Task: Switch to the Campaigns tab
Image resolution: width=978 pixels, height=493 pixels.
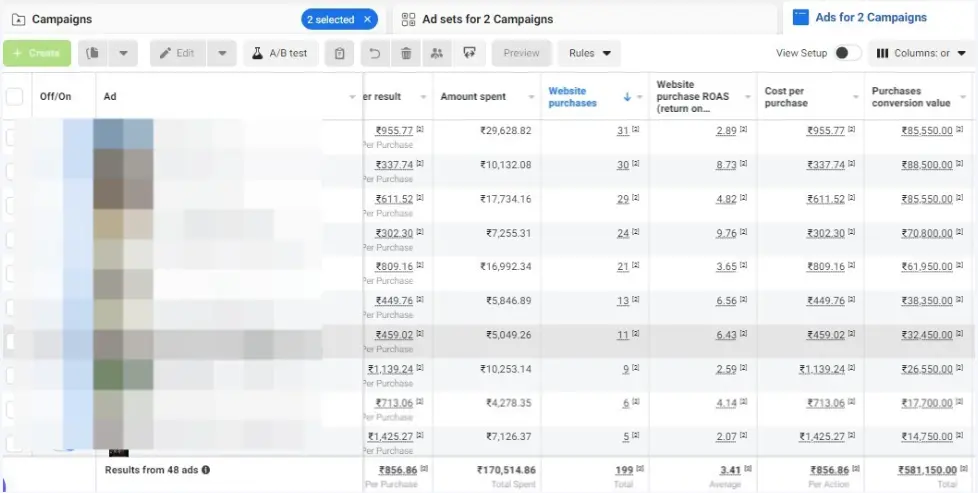Action: [62, 19]
